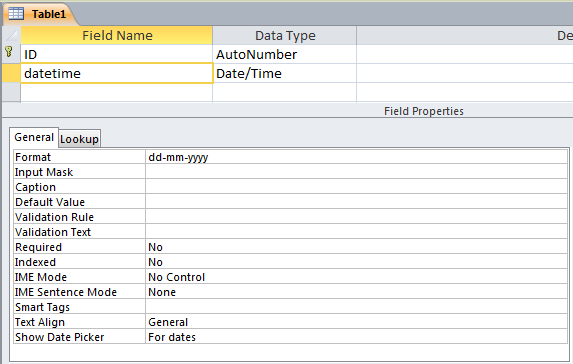Click the Caption value box

356,187
